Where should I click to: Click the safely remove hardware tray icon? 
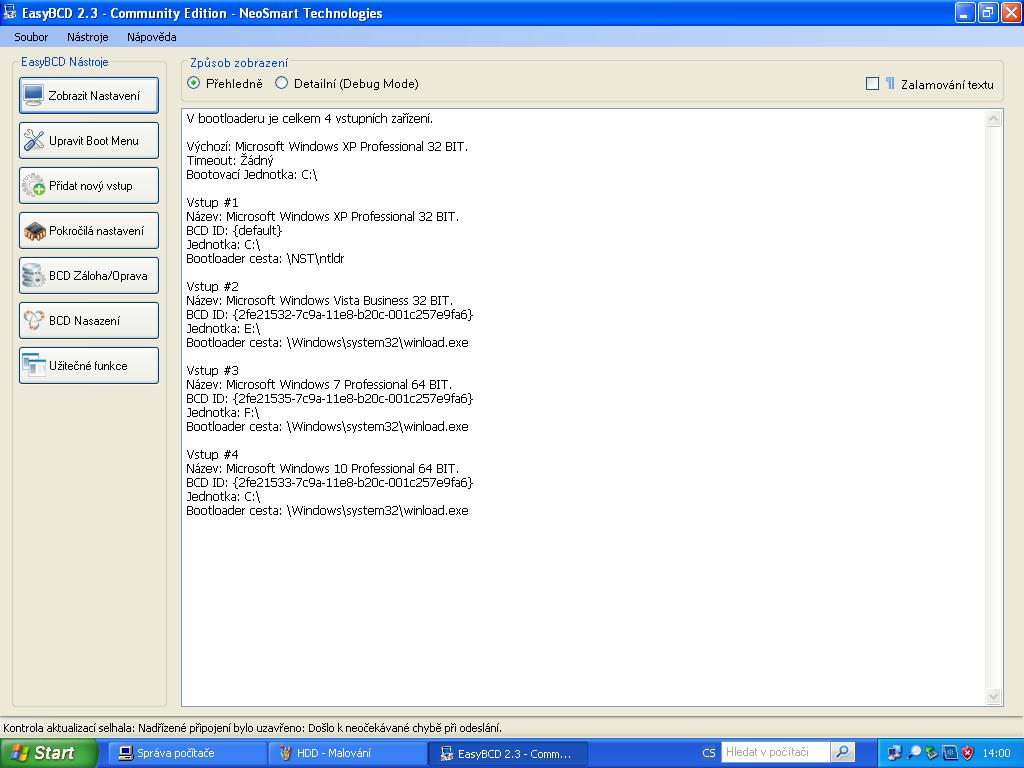point(931,753)
